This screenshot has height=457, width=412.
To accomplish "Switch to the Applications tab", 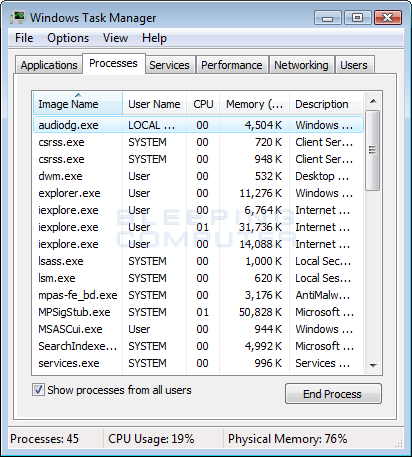I will pos(49,65).
